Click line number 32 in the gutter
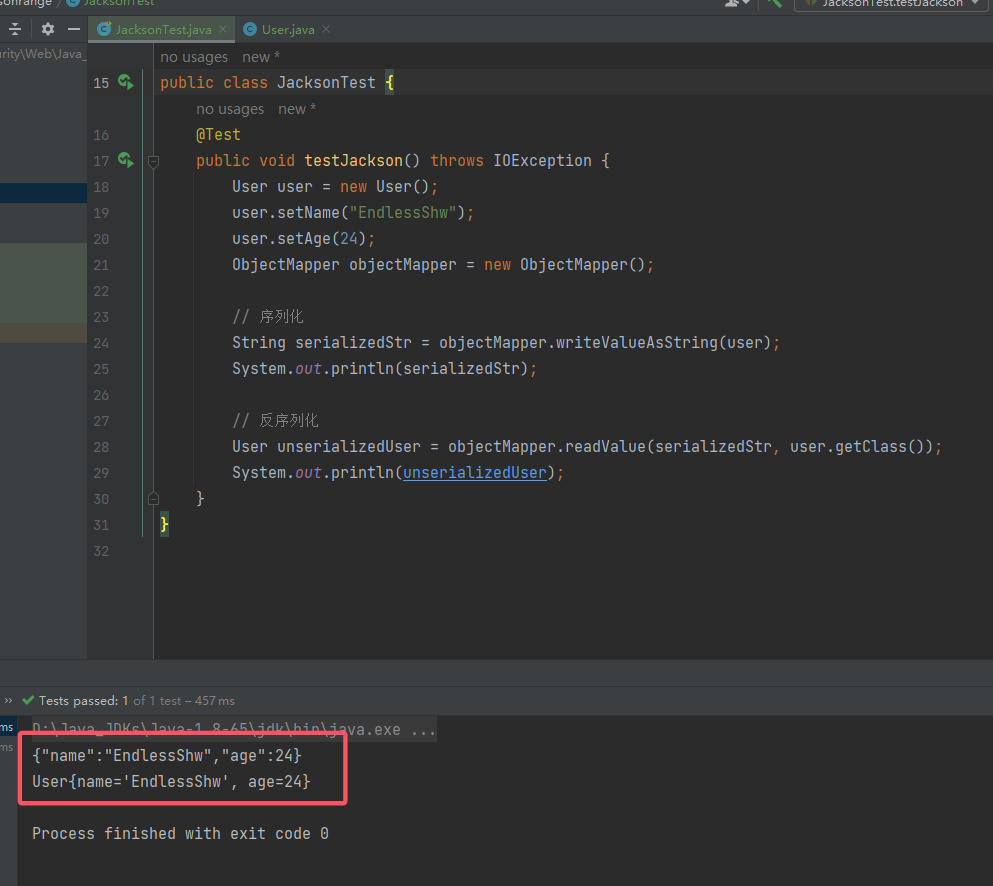Screen dimensions: 993x886 coord(101,551)
